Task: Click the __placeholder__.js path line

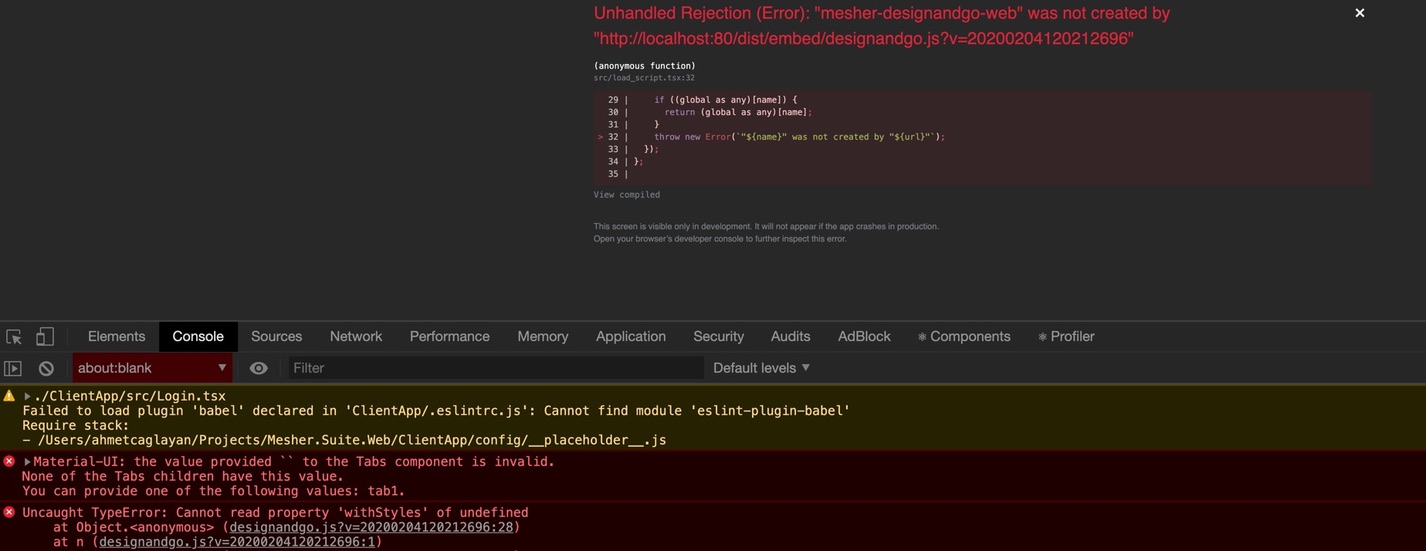Action: 344,440
